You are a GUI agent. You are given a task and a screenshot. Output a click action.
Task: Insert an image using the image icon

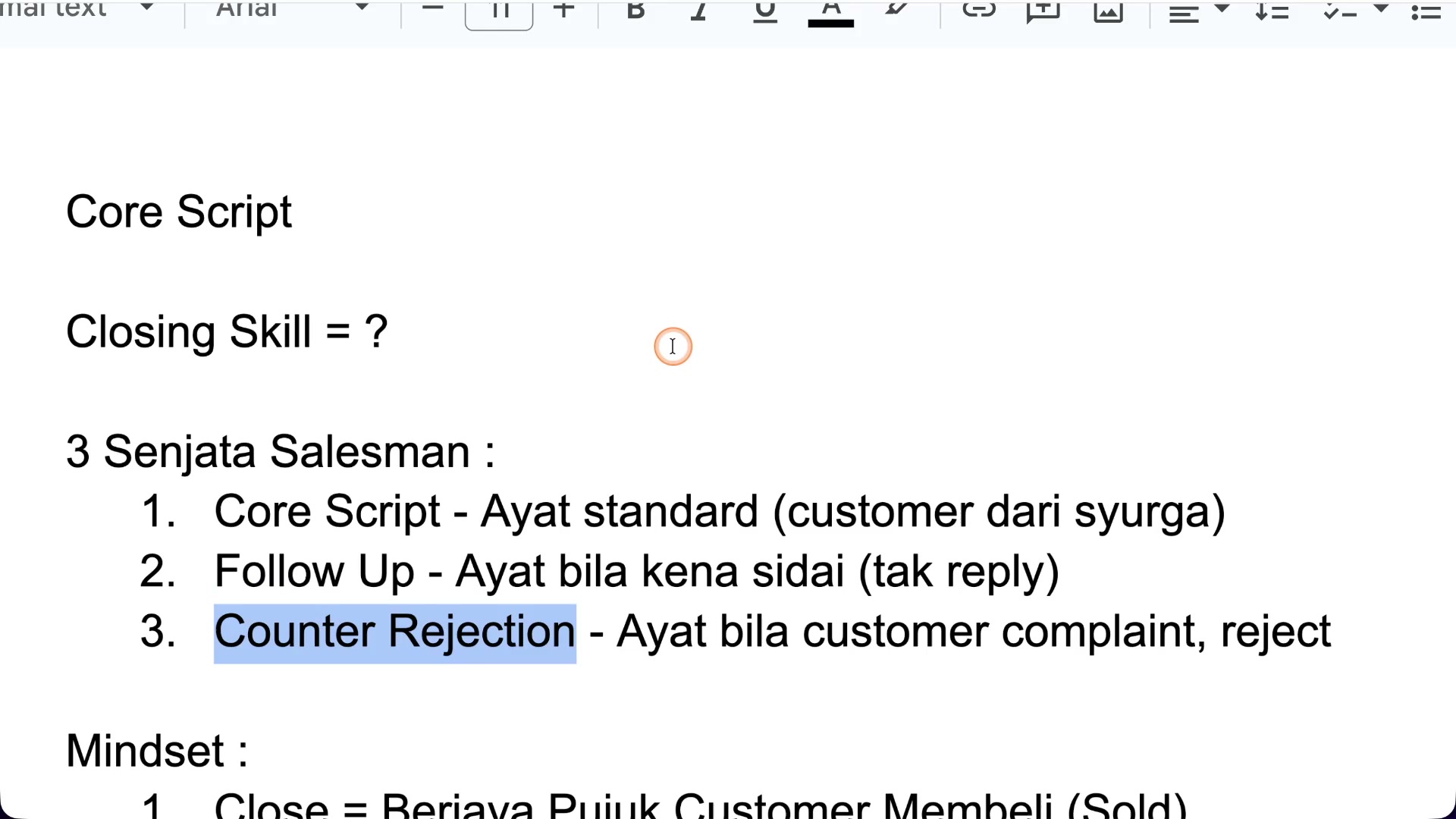[1108, 11]
